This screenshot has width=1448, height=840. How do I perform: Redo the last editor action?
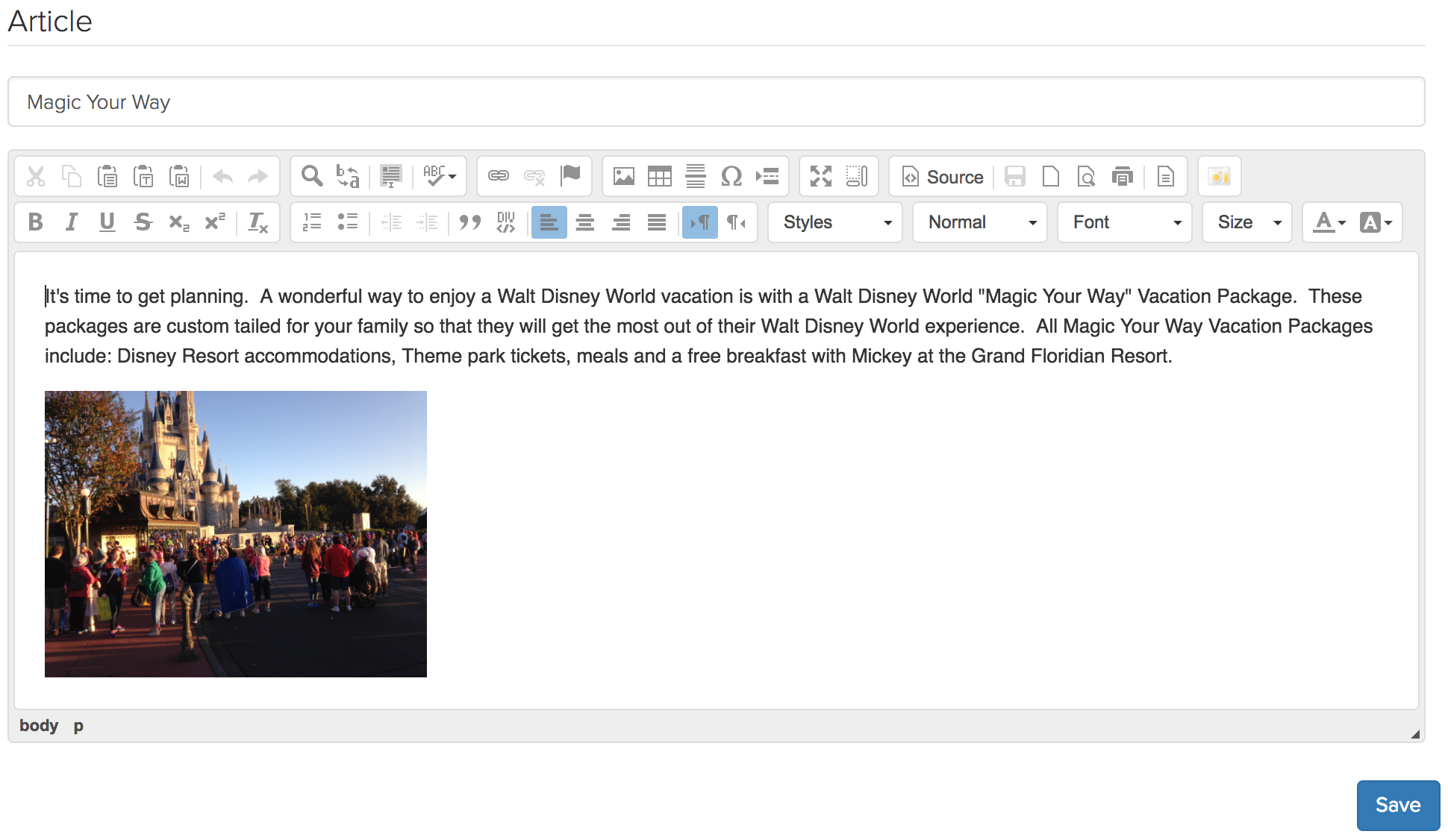[x=258, y=177]
